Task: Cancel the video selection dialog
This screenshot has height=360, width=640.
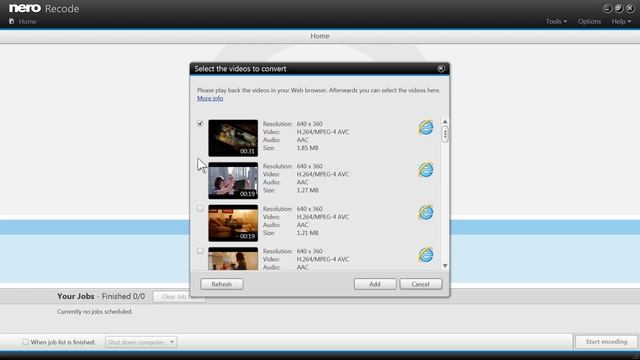Action: pyautogui.click(x=420, y=284)
